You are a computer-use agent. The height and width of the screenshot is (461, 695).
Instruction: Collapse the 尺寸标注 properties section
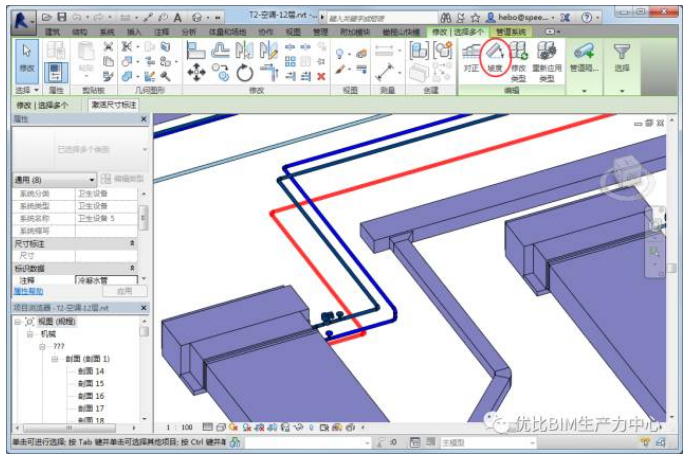pos(132,243)
